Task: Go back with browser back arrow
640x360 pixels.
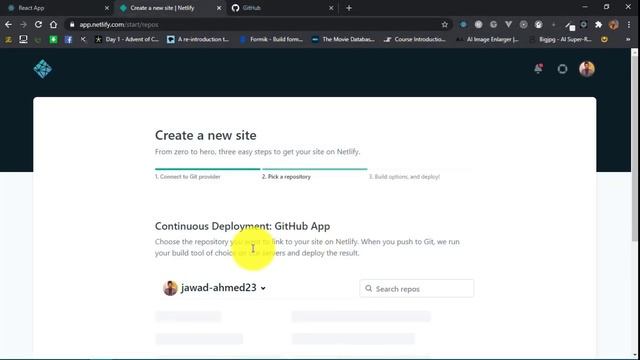Action: click(8, 24)
